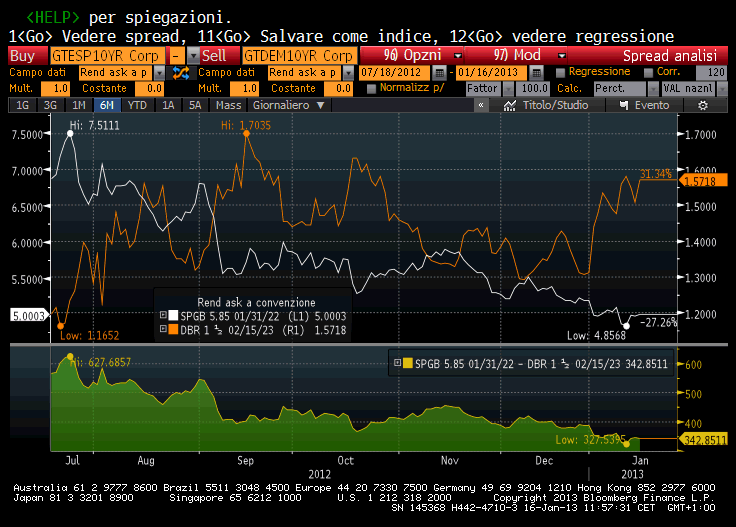The width and height of the screenshot is (736, 527).
Task: Click the GTDEM10YR Corp security field
Action: (x=298, y=56)
